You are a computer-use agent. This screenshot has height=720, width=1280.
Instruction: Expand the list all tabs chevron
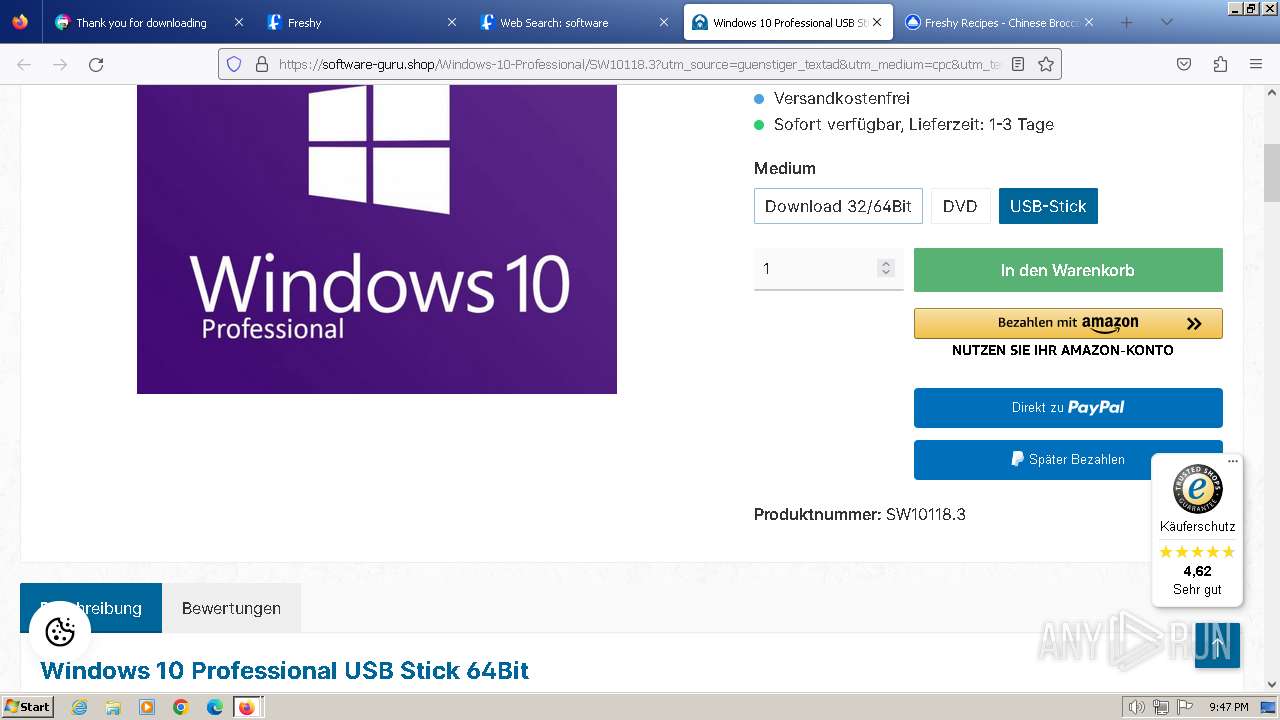1166,22
